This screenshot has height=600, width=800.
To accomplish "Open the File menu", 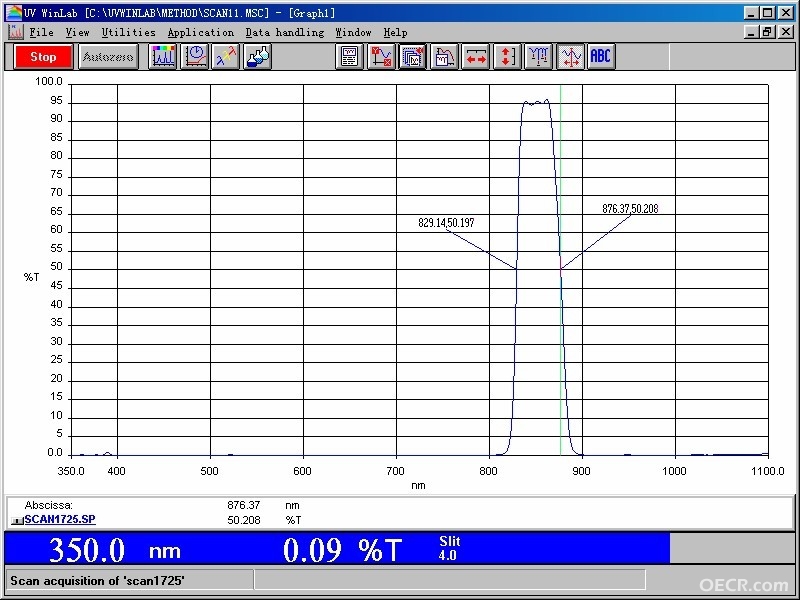I will [41, 33].
